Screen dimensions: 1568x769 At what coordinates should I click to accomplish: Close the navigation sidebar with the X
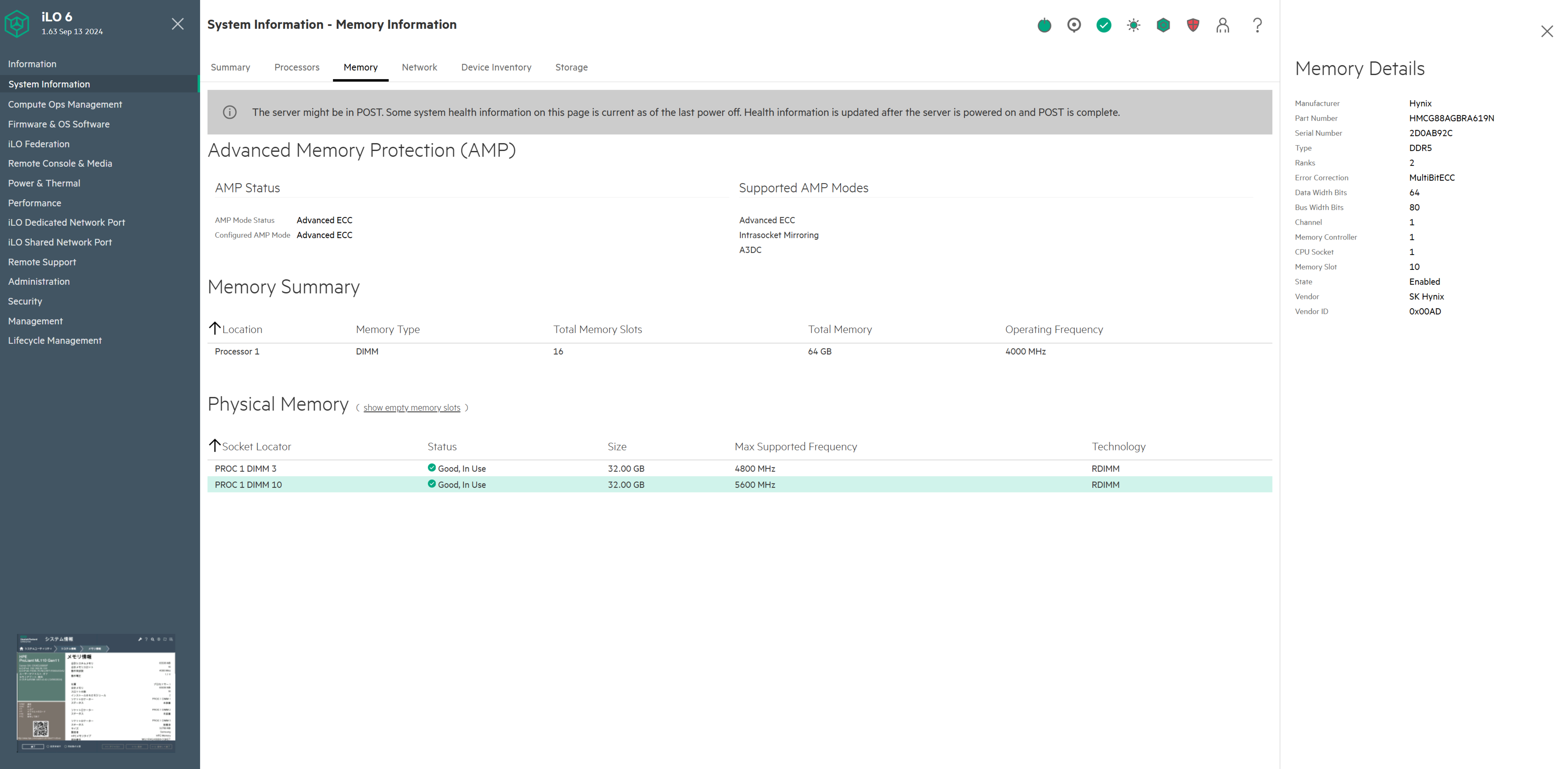178,24
